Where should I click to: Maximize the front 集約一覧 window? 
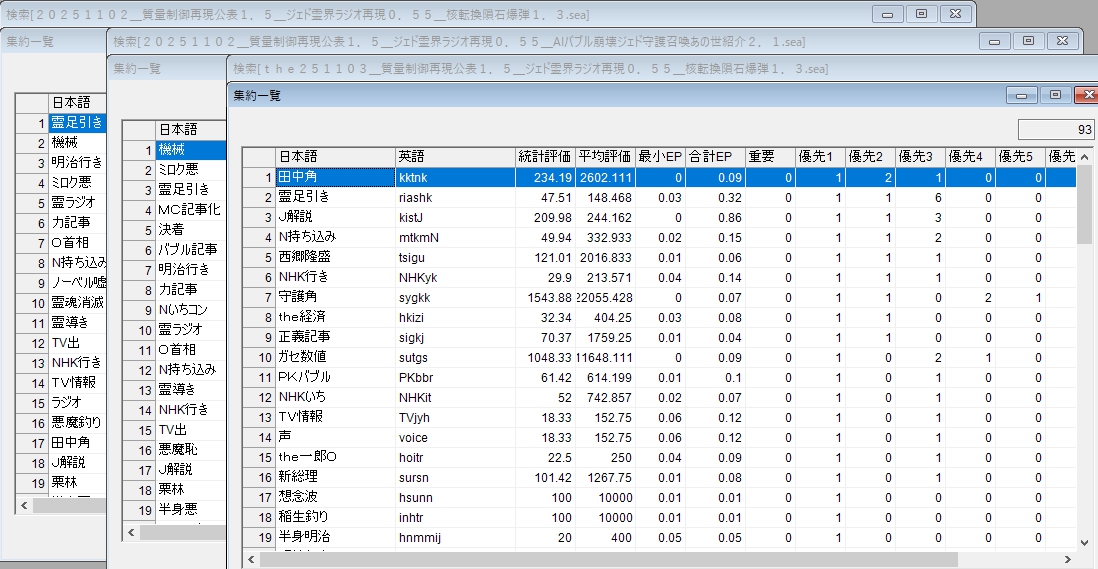(1053, 95)
